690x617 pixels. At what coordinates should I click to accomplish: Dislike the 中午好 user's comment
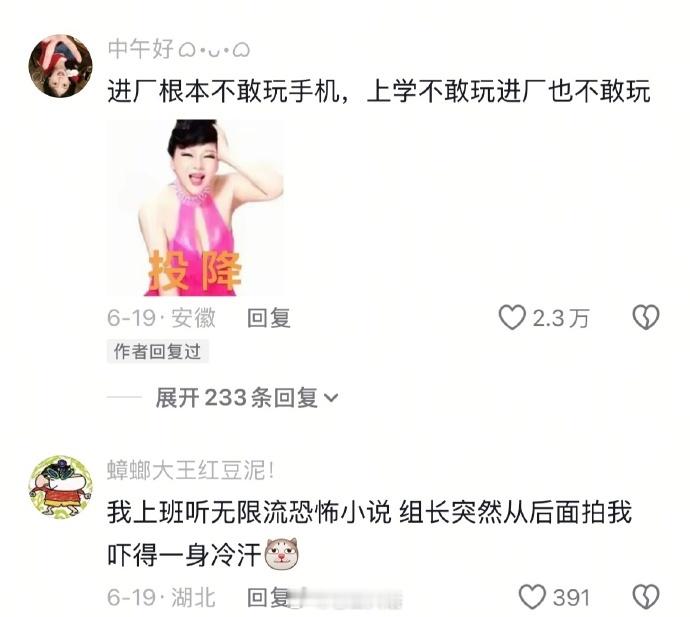tap(646, 317)
